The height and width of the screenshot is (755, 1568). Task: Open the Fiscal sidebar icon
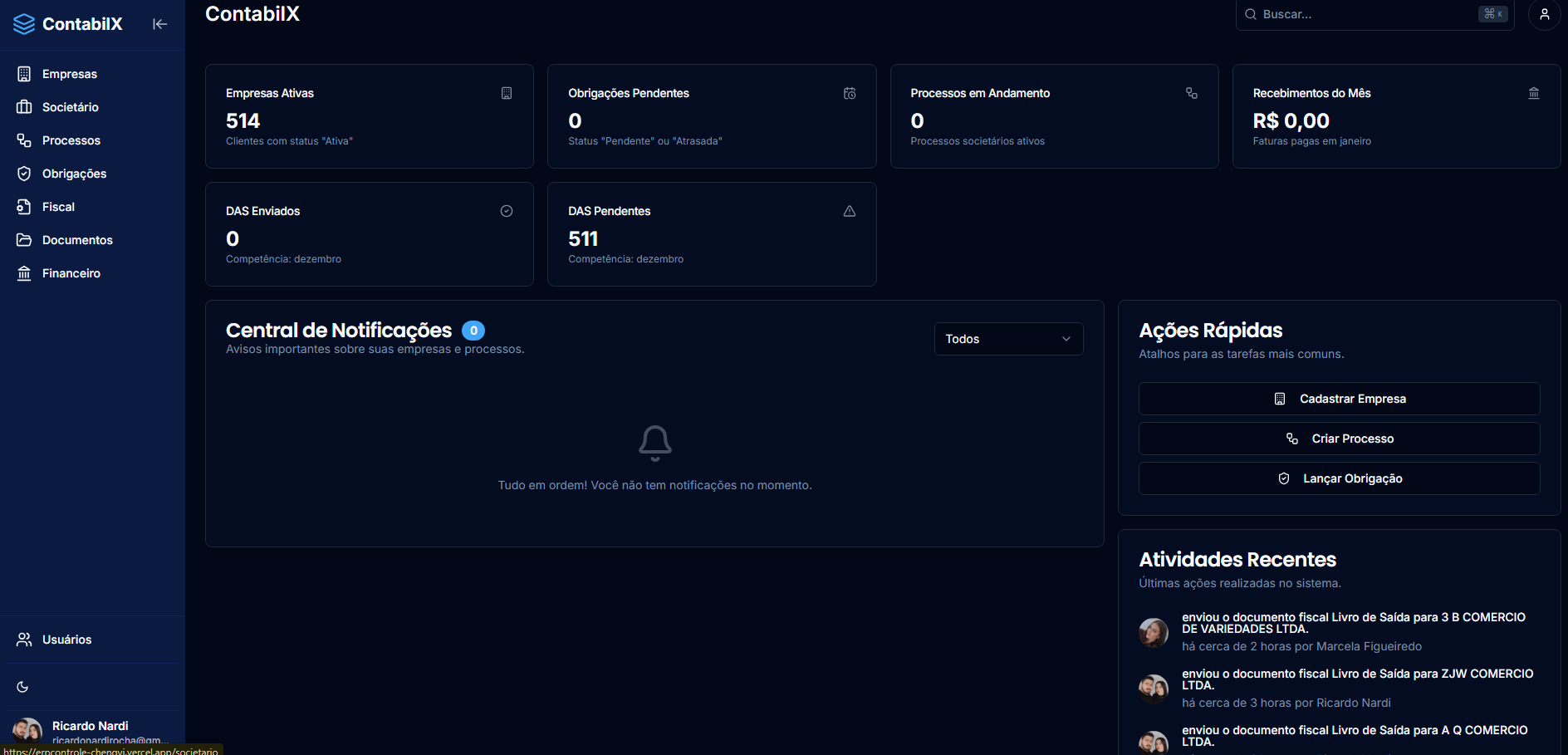pyautogui.click(x=23, y=206)
